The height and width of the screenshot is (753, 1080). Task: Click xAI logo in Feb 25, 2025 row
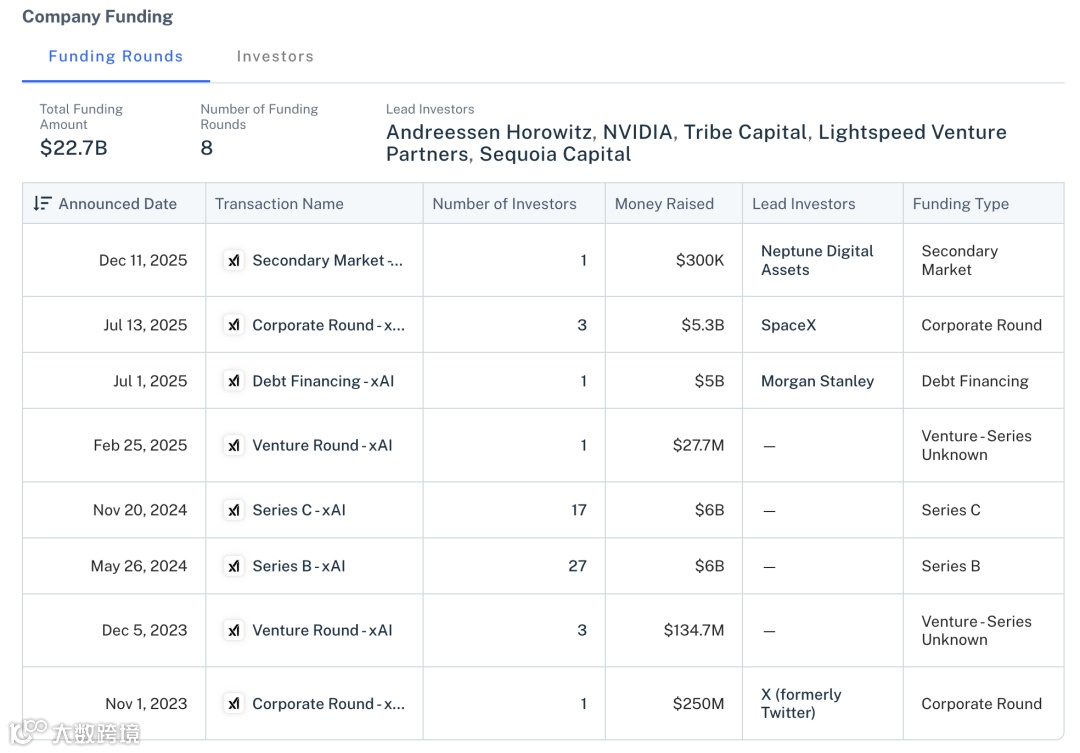coord(234,446)
